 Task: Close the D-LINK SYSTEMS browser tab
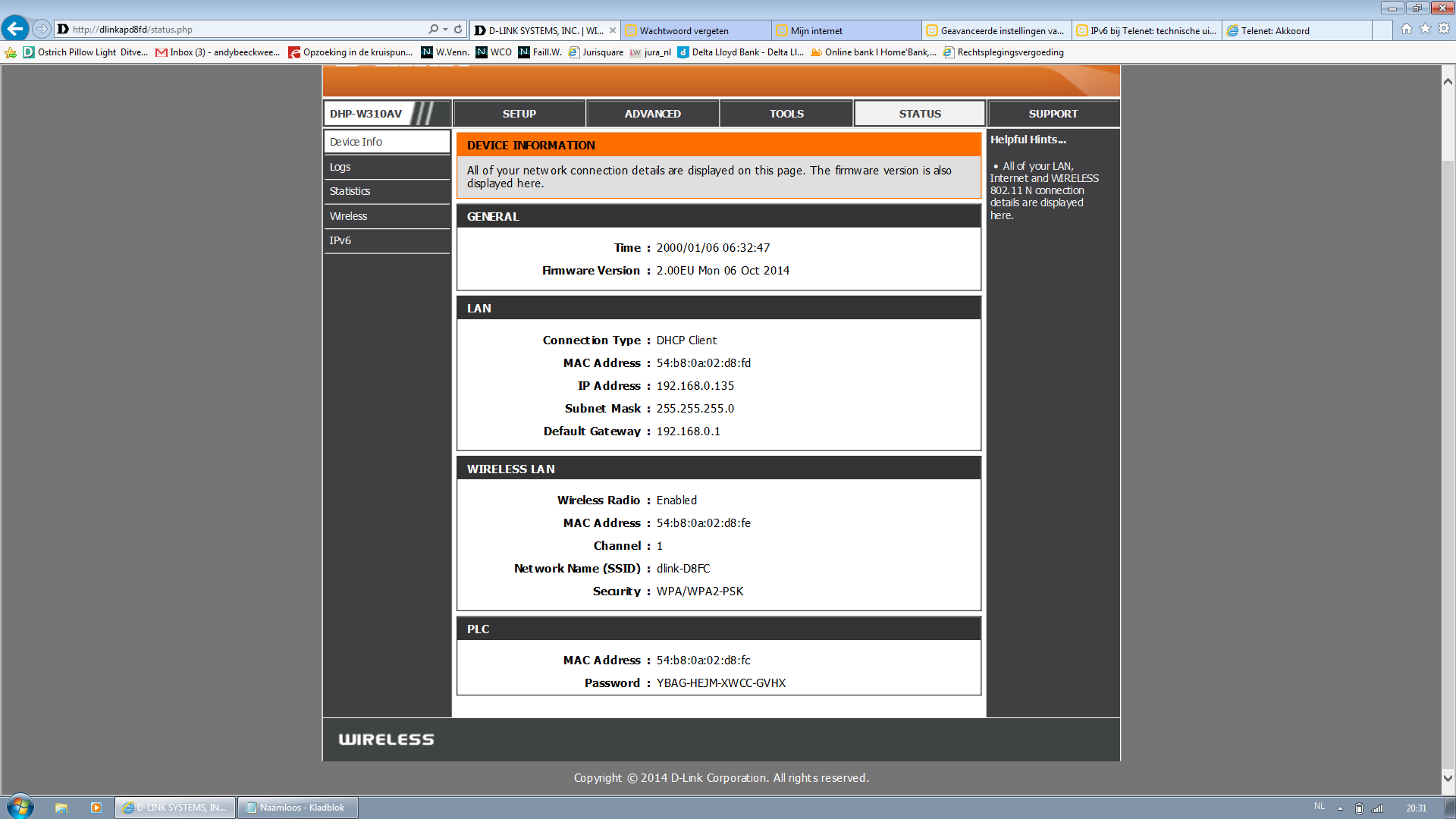tap(613, 30)
